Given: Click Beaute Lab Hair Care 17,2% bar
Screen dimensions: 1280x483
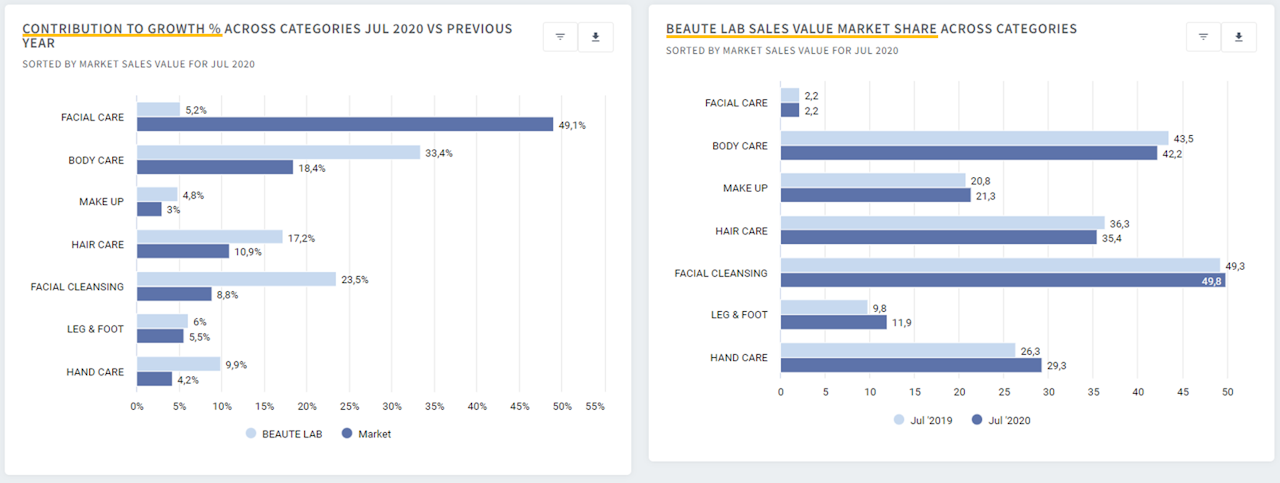Looking at the screenshot, I should [210, 237].
